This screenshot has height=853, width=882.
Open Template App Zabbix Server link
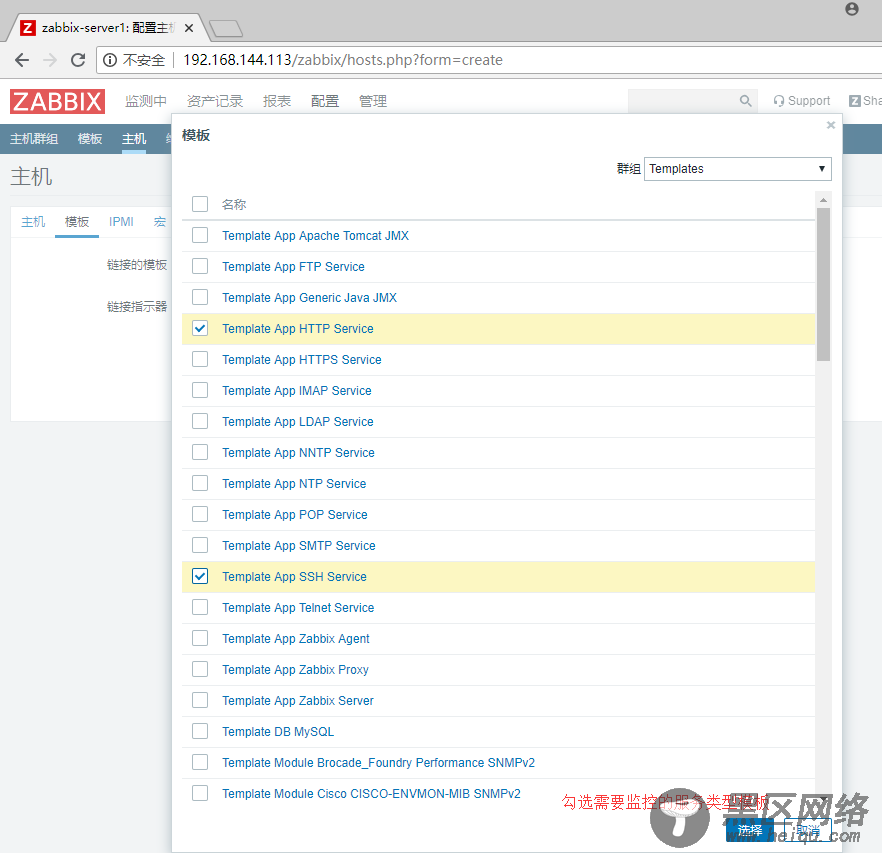[x=298, y=701]
